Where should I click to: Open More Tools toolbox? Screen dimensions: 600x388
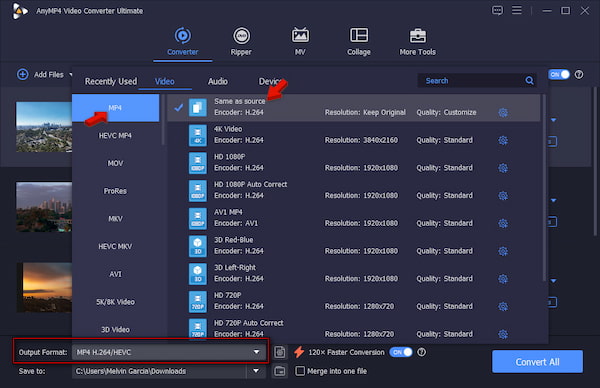click(417, 41)
